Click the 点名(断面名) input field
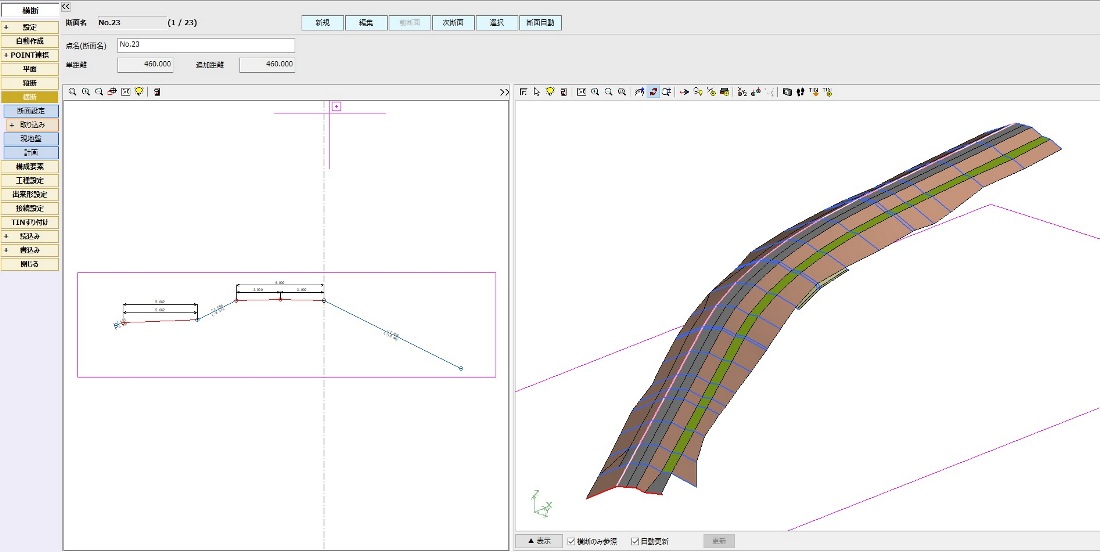 click(206, 45)
